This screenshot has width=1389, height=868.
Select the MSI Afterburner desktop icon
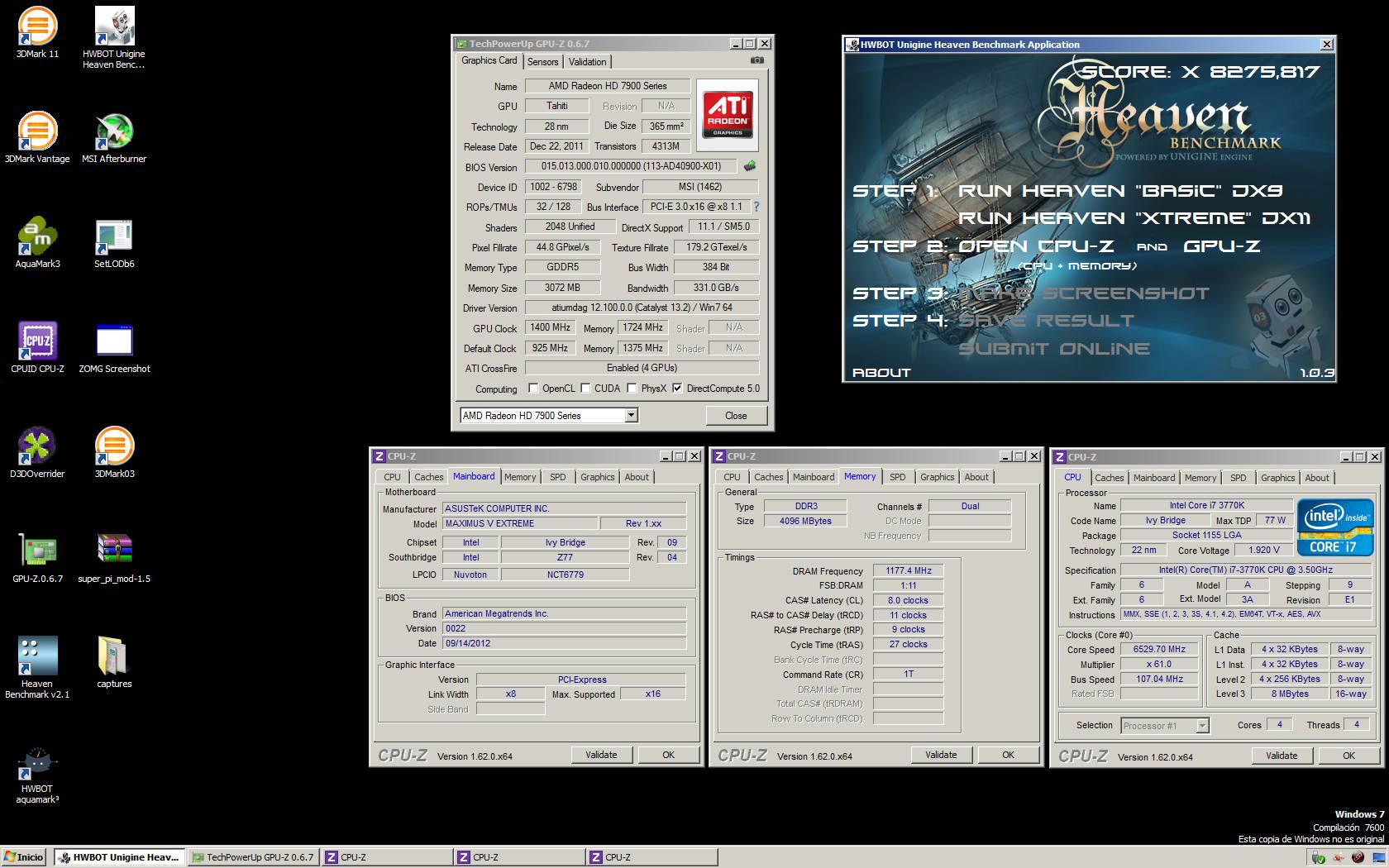pyautogui.click(x=114, y=138)
